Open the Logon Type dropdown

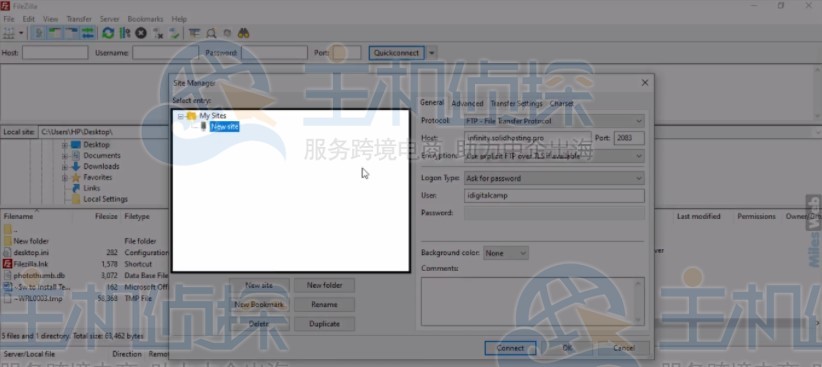(x=555, y=178)
